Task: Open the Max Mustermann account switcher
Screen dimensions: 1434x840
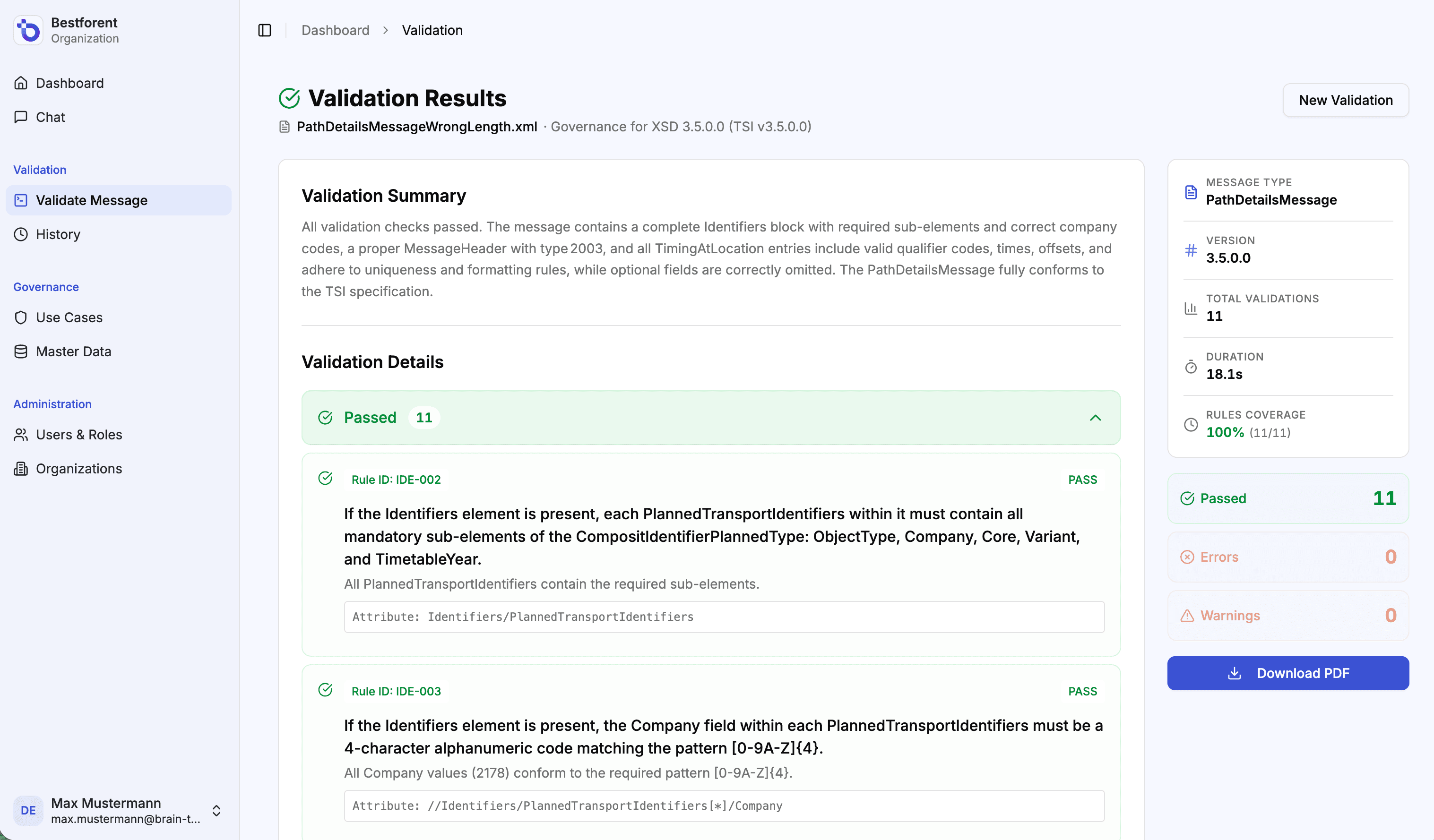Action: [216, 810]
